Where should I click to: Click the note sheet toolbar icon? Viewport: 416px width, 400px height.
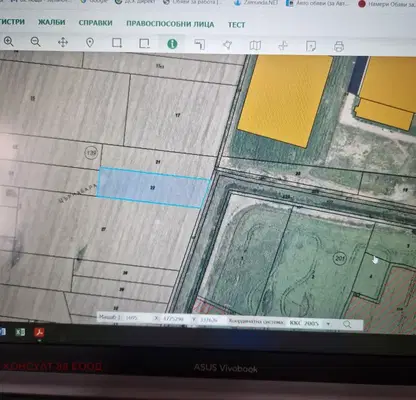pos(311,46)
